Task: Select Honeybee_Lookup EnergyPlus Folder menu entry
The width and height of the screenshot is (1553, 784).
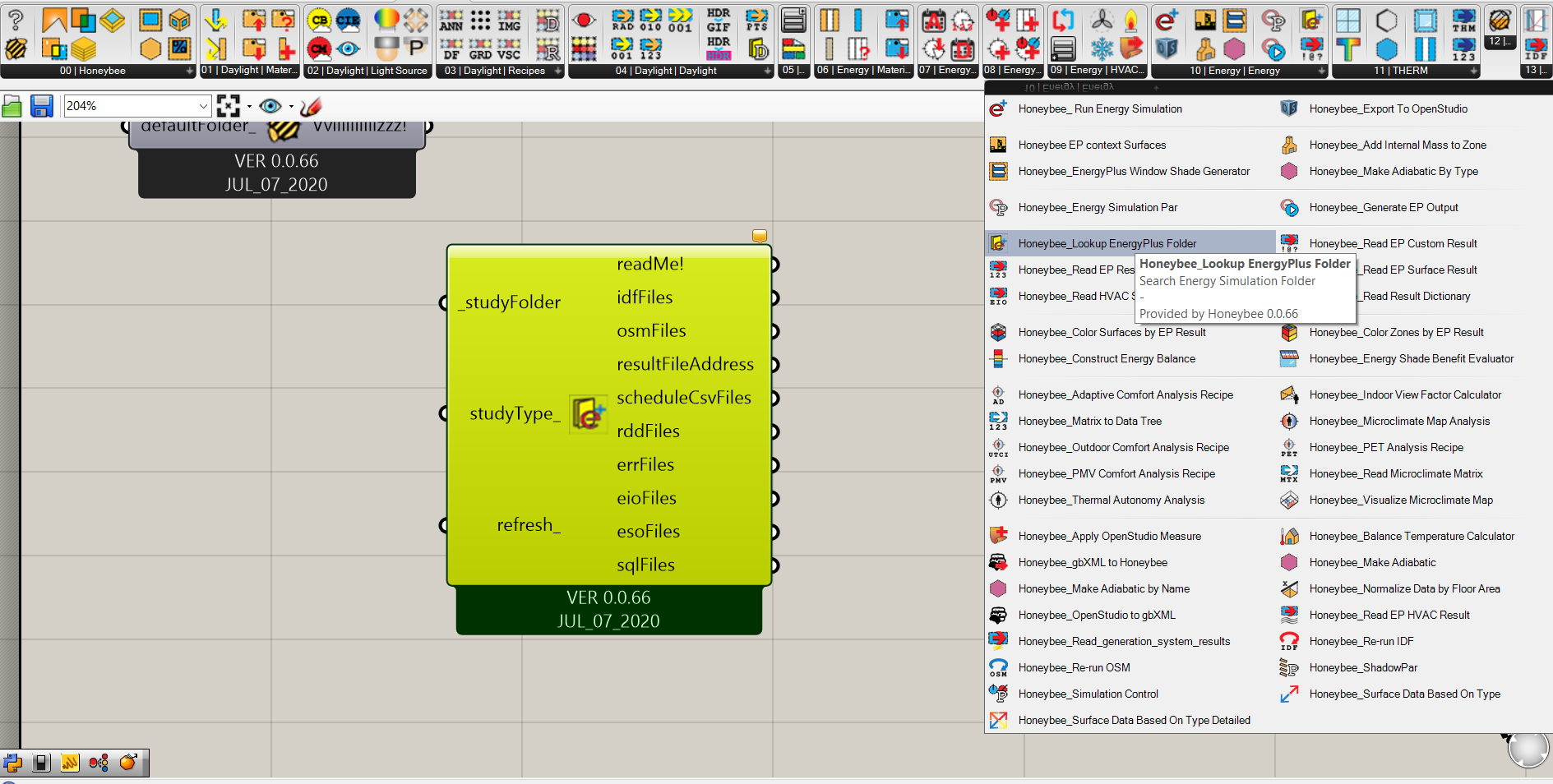Action: 1130,243
